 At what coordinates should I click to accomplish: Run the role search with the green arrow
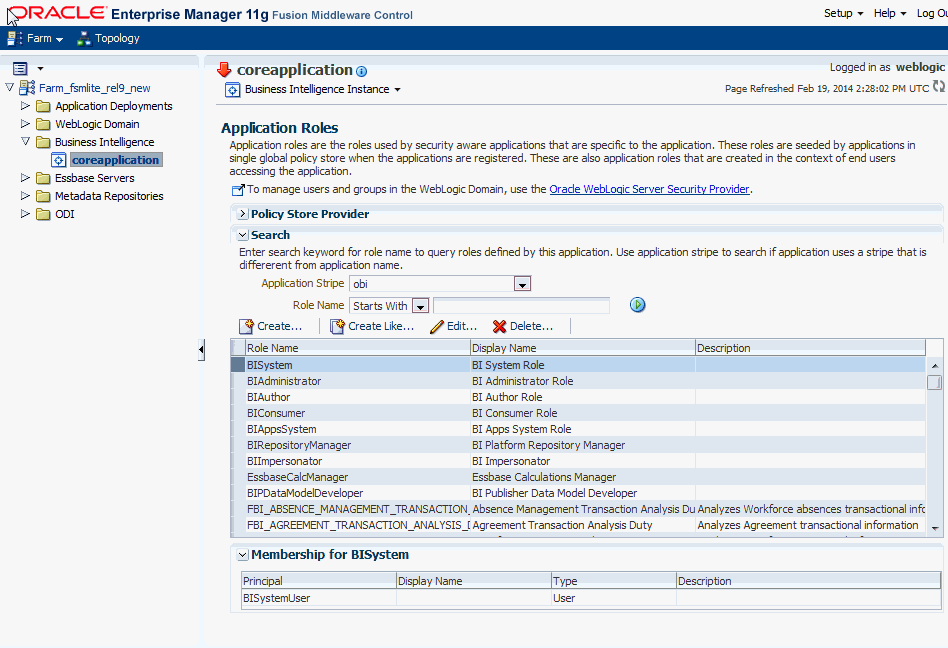[x=637, y=305]
